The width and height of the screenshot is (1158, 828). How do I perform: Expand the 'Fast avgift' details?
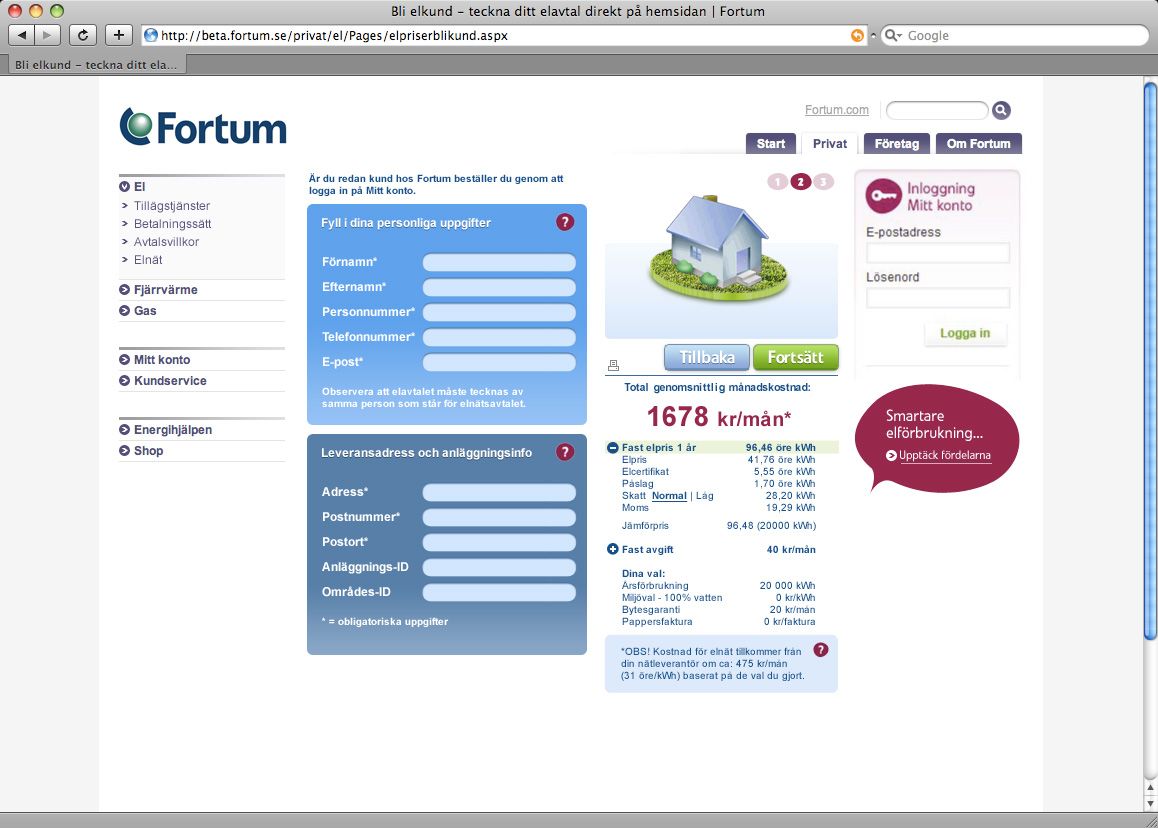point(612,550)
